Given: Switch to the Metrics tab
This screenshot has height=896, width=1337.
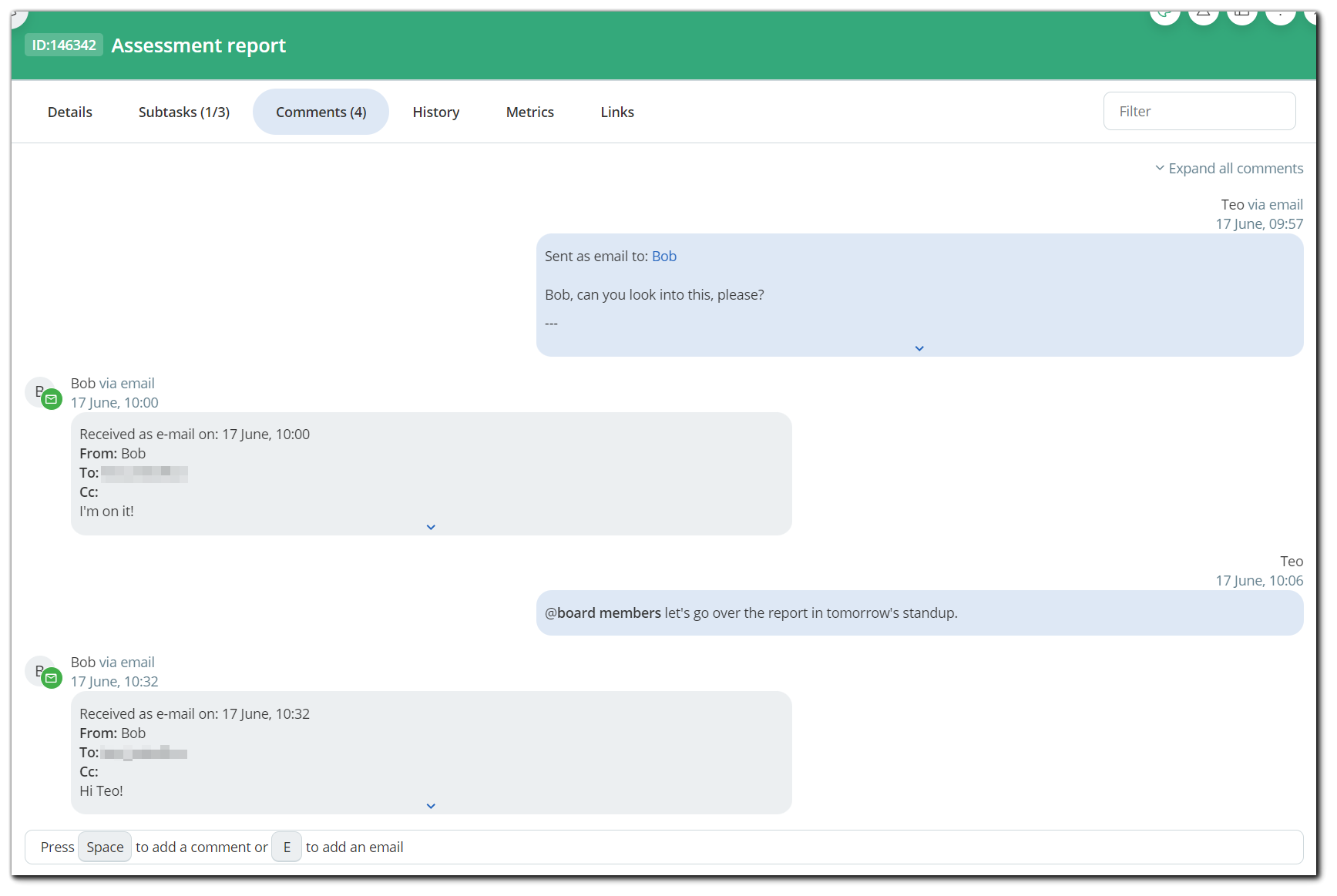Looking at the screenshot, I should coord(529,112).
